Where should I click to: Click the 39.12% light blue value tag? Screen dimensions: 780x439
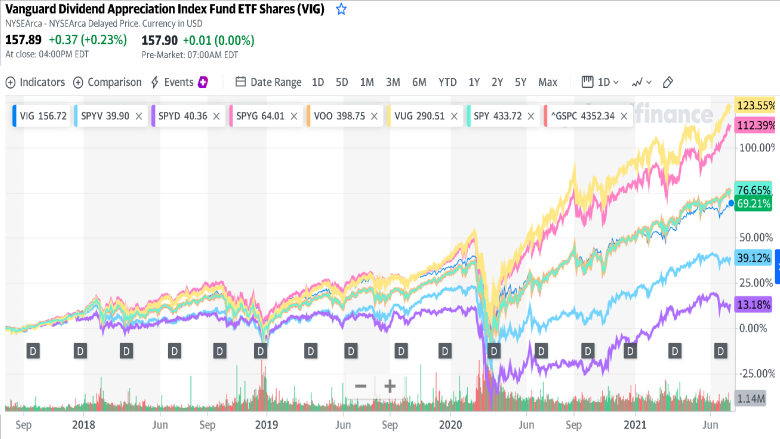(x=753, y=258)
